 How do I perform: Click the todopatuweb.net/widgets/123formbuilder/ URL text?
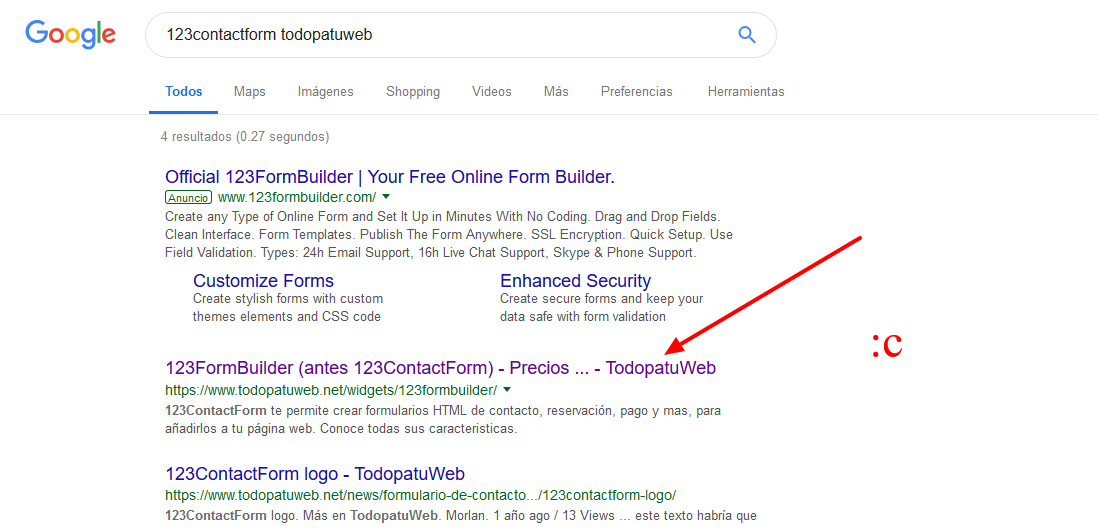point(331,390)
